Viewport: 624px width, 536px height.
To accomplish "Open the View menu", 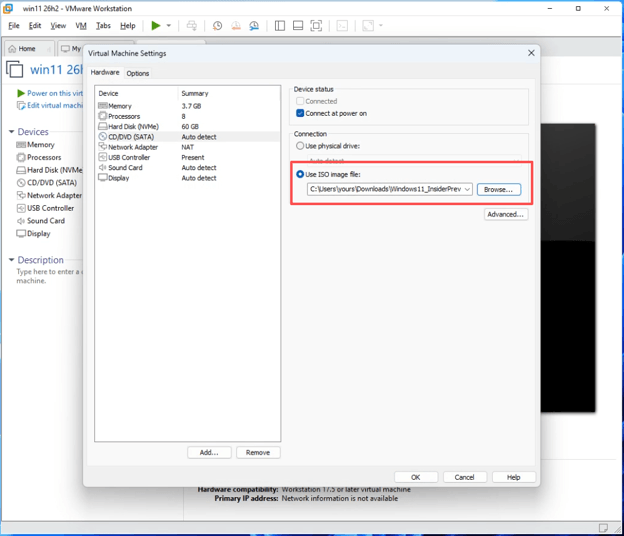I will (x=58, y=26).
